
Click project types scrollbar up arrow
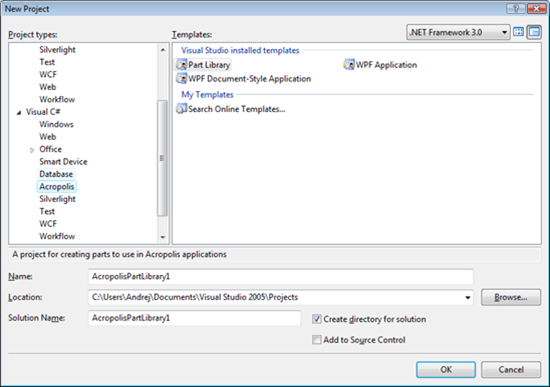(162, 50)
